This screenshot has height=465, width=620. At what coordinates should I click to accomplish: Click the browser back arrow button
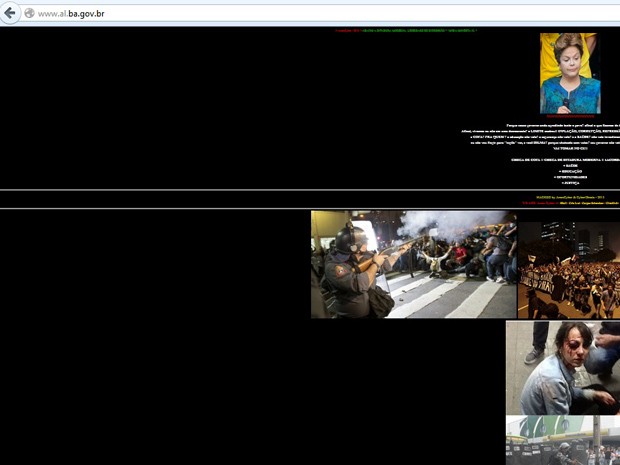(x=11, y=13)
